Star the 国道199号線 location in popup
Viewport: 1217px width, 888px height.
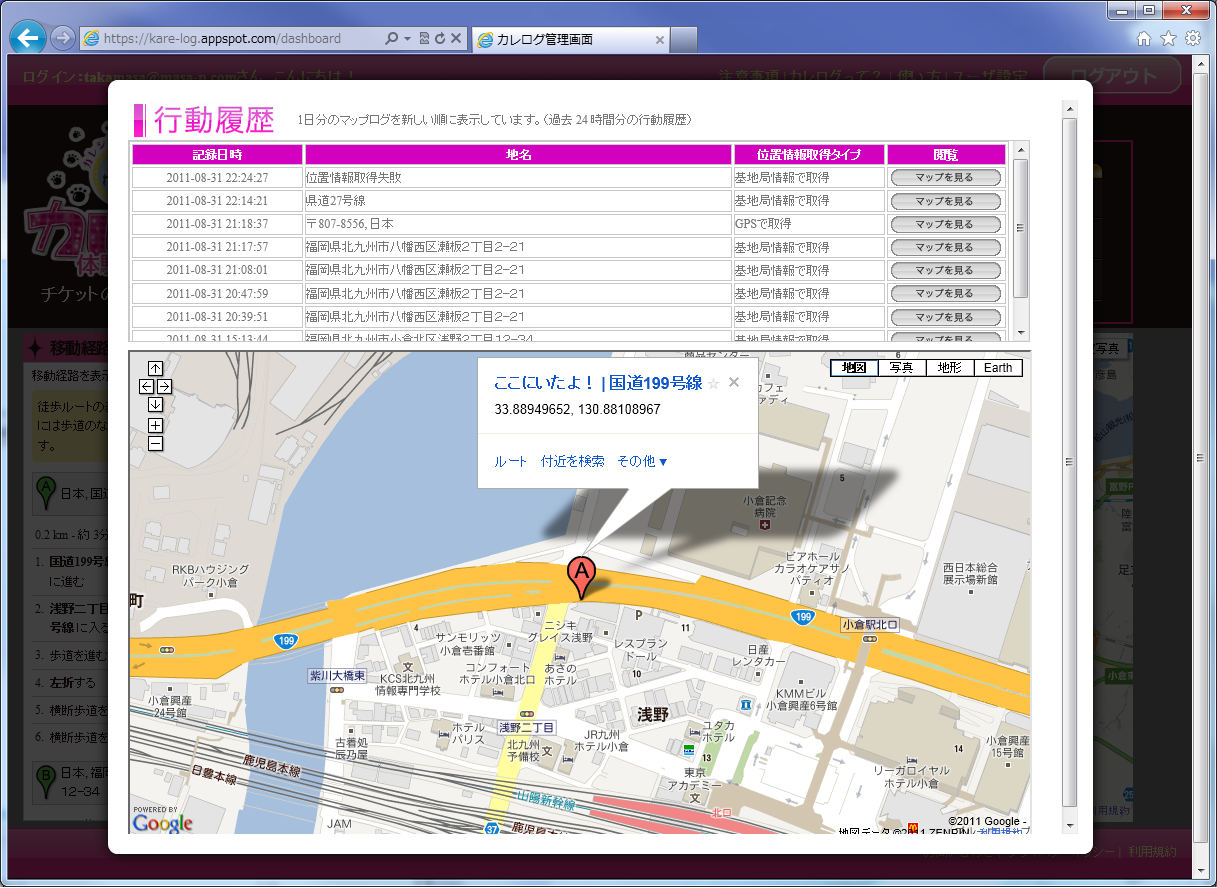point(713,383)
